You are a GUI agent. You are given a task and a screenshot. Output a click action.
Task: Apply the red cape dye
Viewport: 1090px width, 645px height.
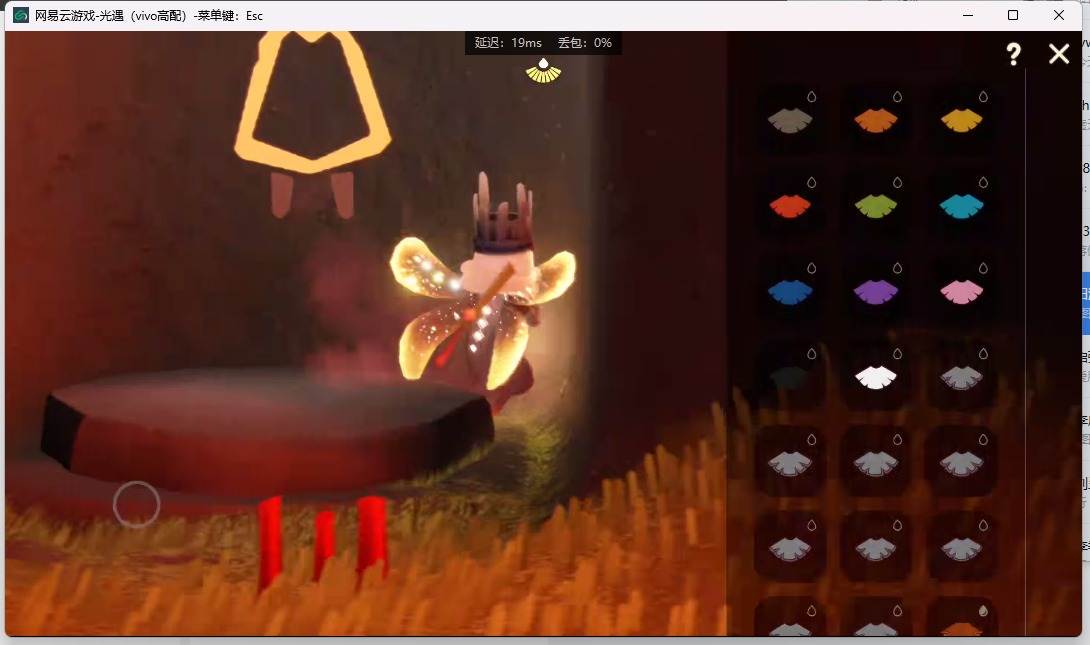click(790, 205)
